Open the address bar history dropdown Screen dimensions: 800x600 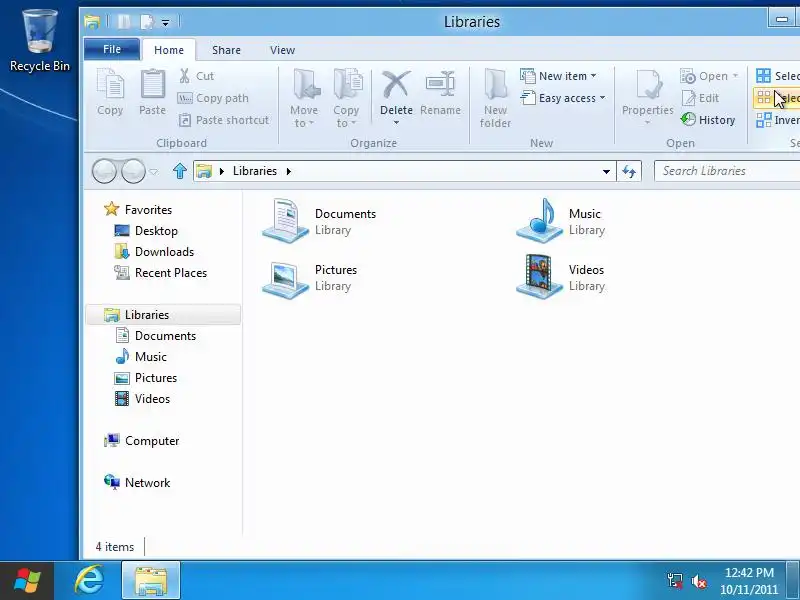coord(606,171)
